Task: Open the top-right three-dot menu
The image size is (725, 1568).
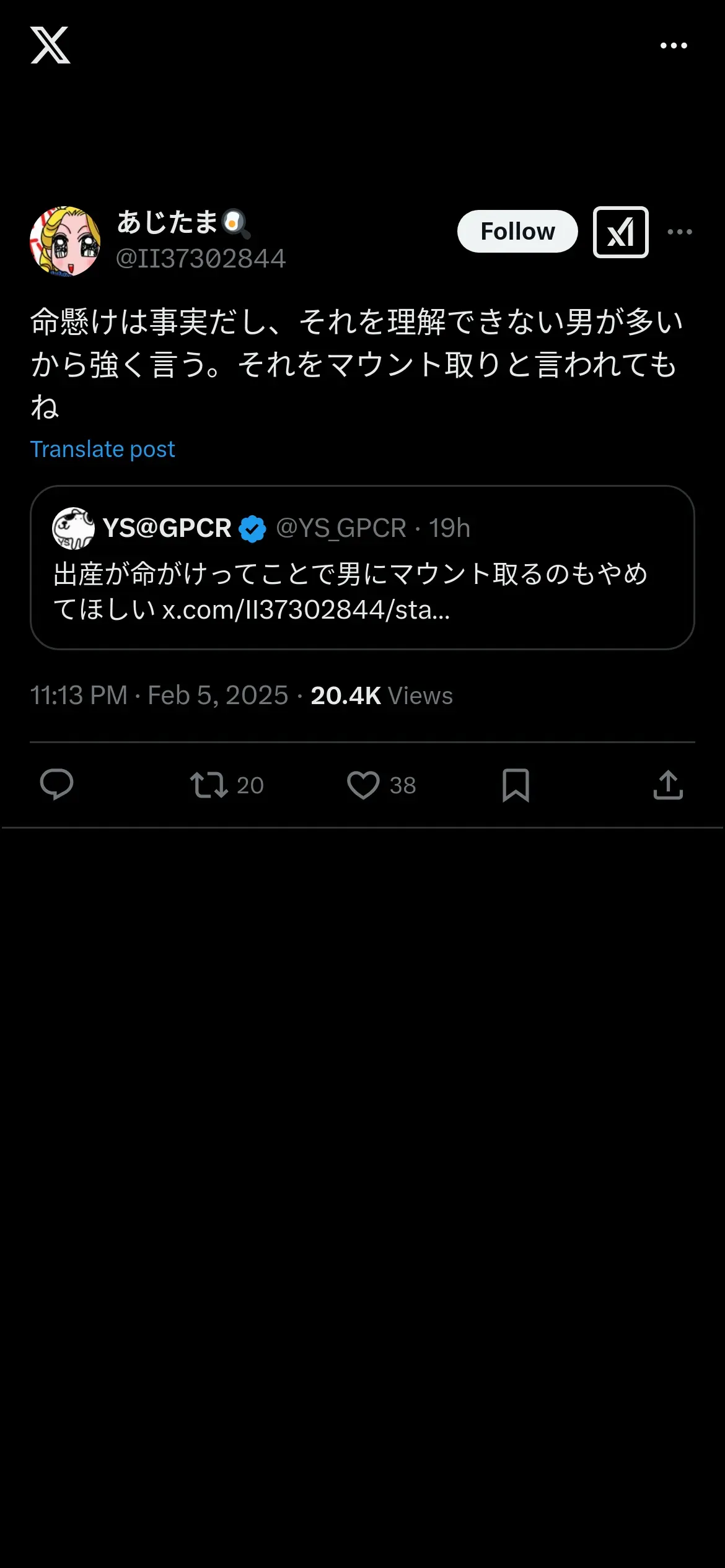Action: (x=674, y=45)
